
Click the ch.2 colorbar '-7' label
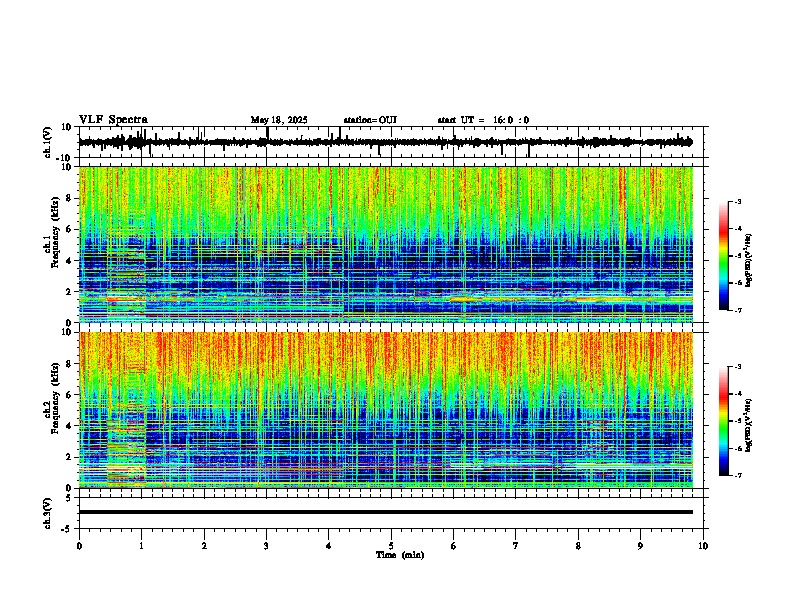click(737, 475)
